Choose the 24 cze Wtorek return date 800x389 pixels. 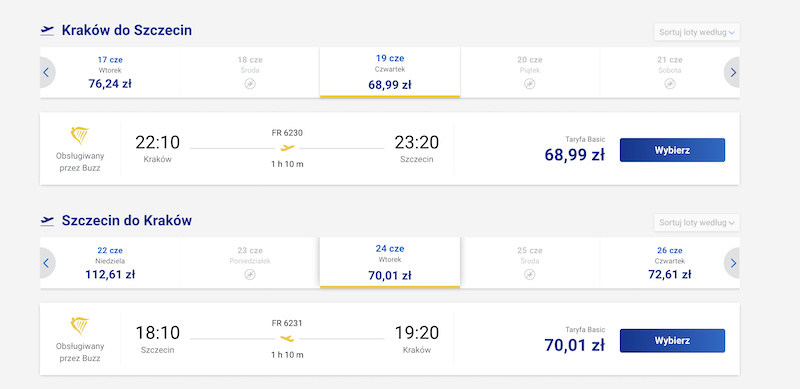(390, 263)
